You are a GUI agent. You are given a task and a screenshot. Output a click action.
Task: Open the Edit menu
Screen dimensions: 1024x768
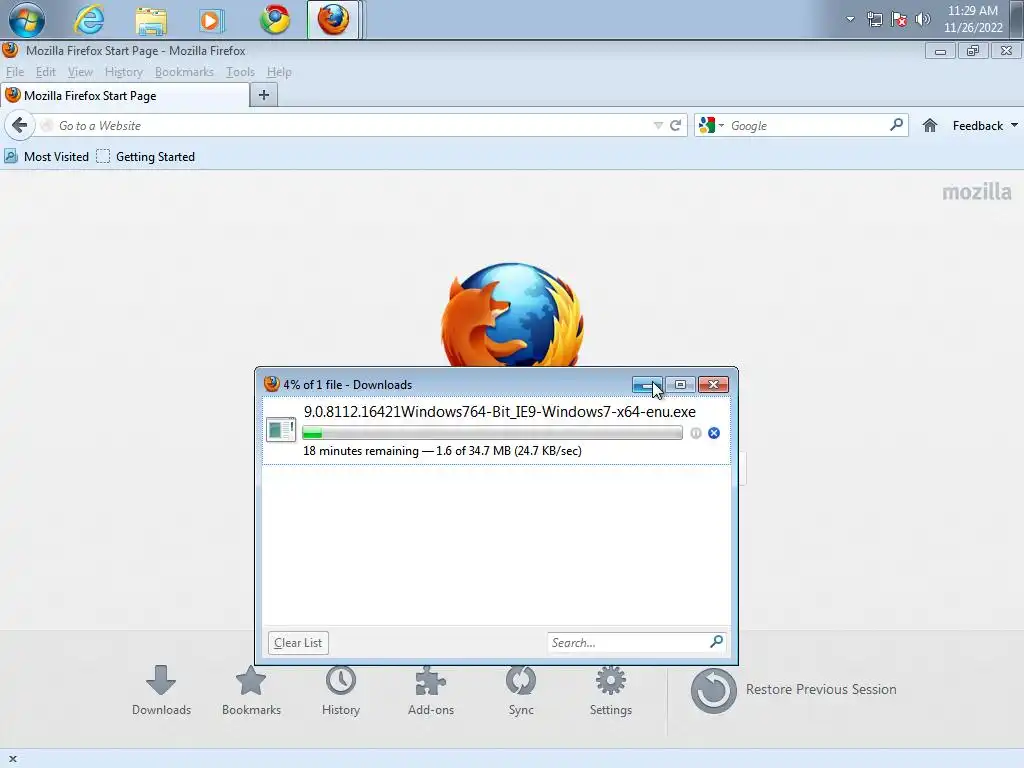point(46,72)
